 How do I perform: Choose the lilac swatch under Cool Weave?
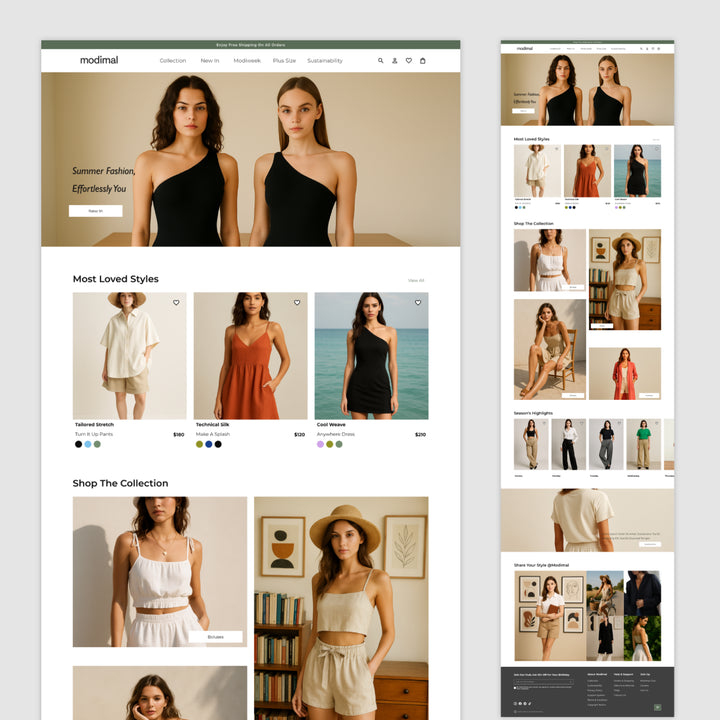pyautogui.click(x=320, y=444)
